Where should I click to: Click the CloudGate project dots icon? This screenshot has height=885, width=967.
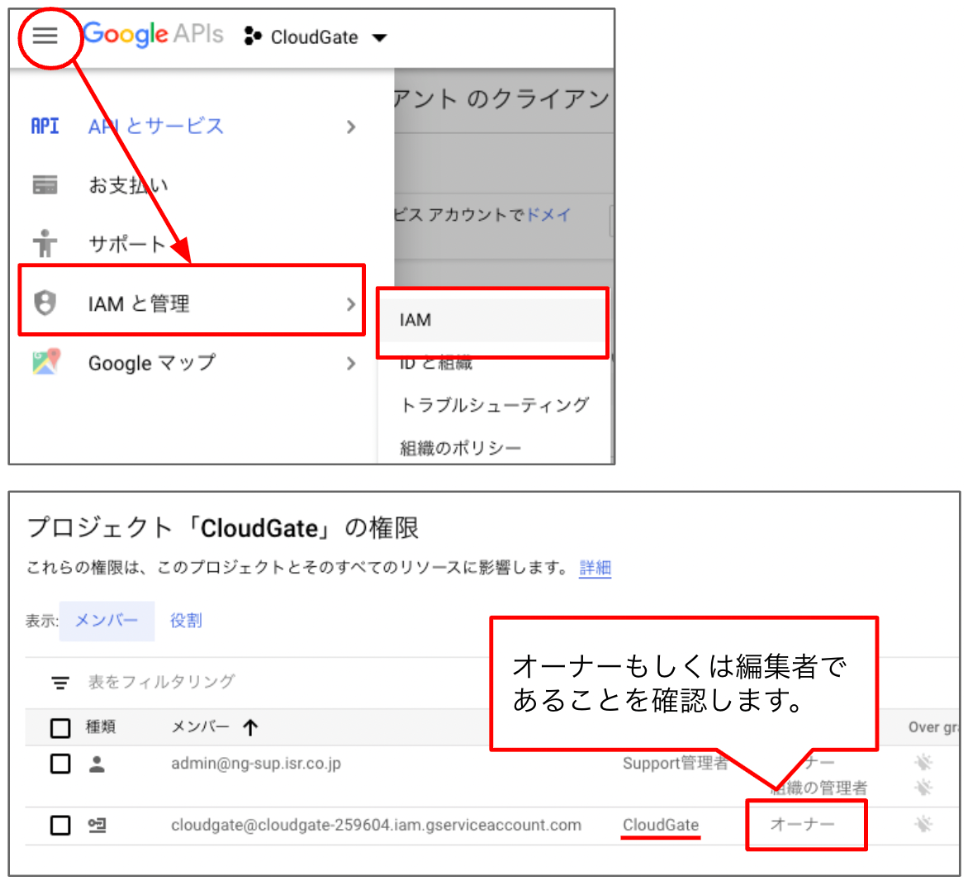click(x=252, y=36)
